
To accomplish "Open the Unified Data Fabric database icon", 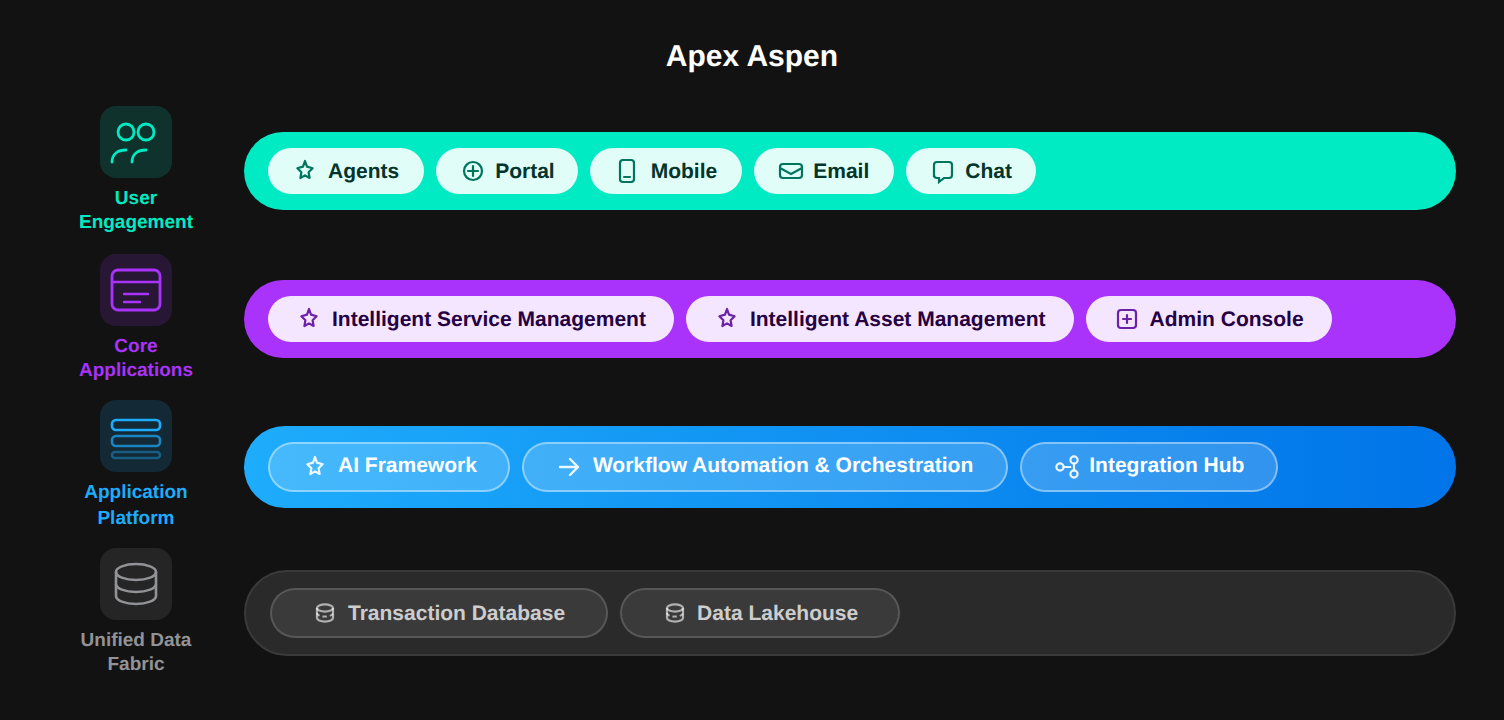I will pyautogui.click(x=135, y=583).
